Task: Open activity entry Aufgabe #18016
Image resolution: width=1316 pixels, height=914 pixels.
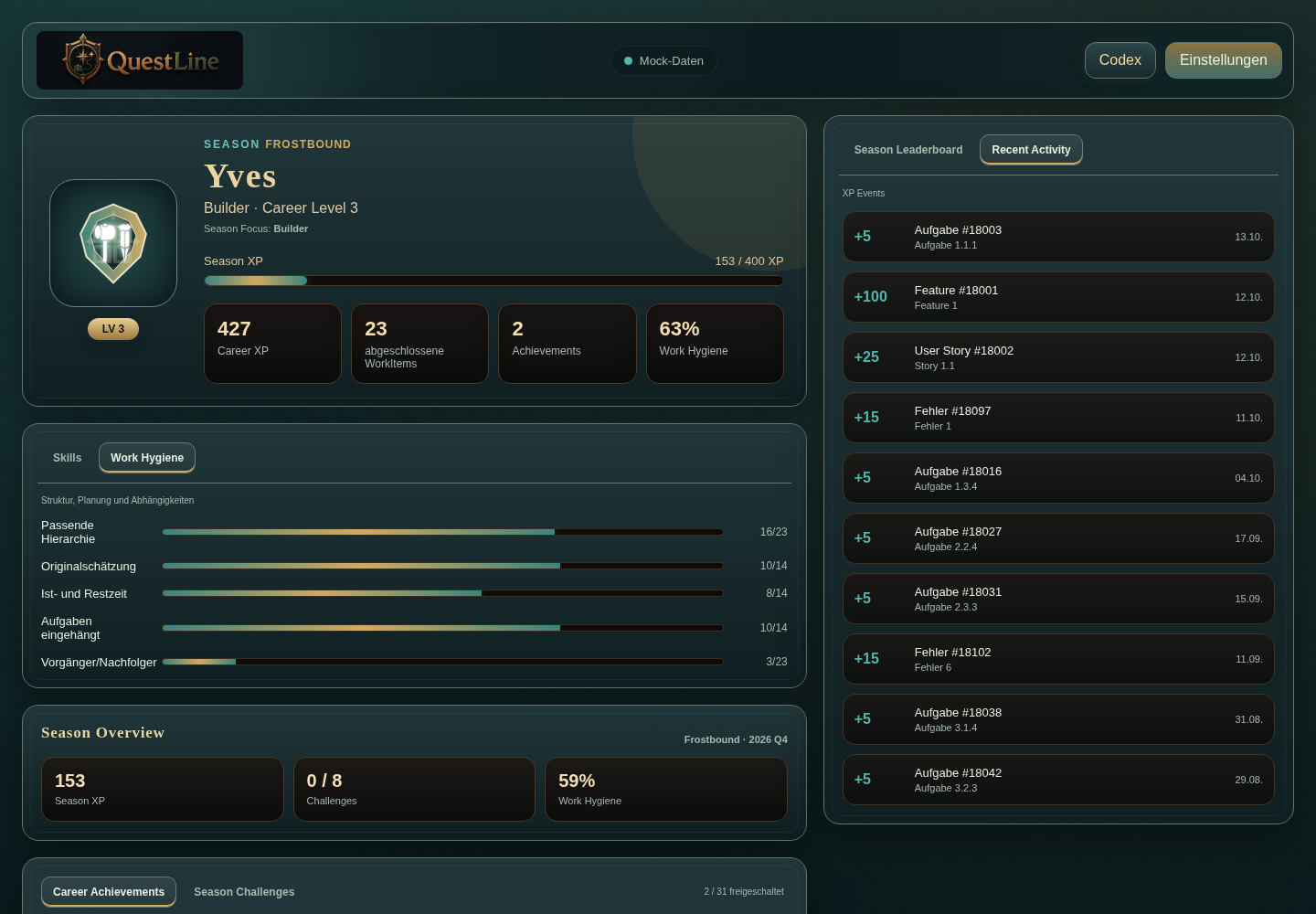Action: point(1058,478)
